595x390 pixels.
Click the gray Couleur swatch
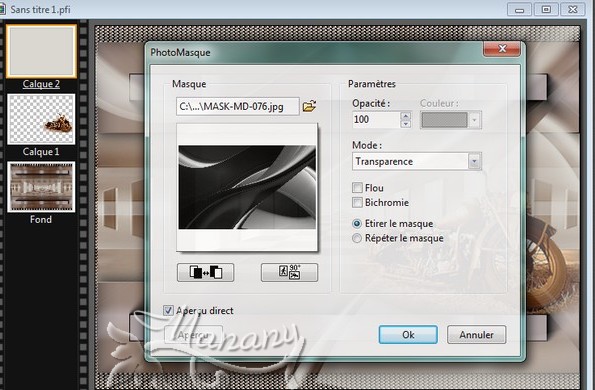(x=444, y=120)
